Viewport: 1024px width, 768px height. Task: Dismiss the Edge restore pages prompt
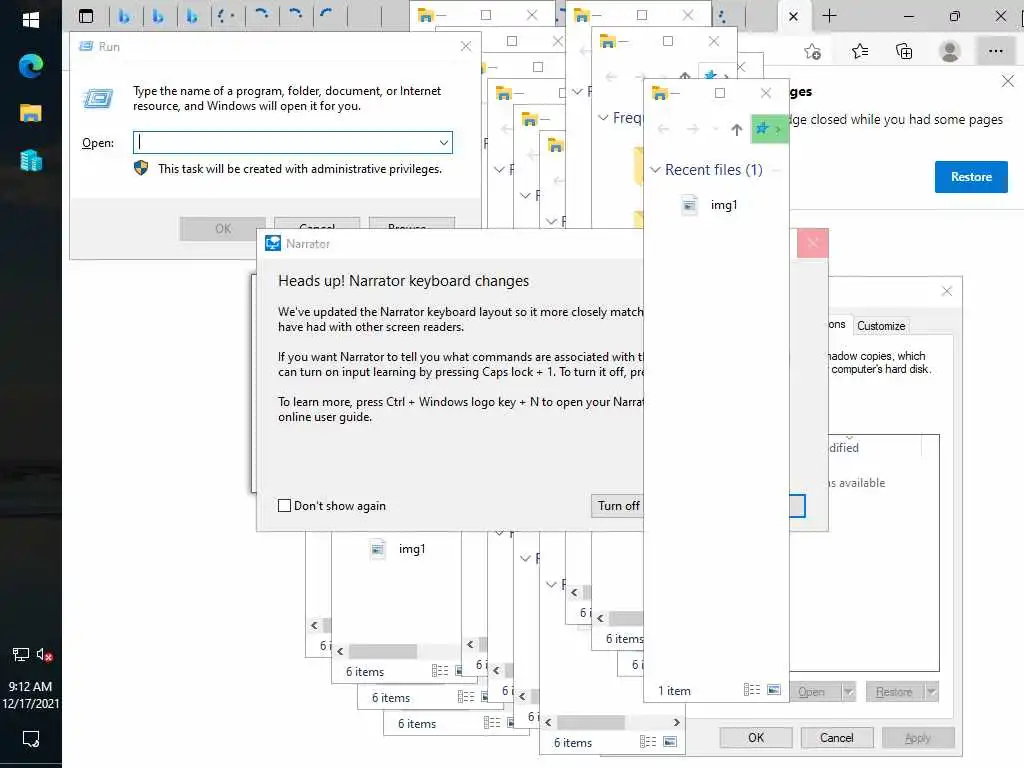pos(1008,81)
